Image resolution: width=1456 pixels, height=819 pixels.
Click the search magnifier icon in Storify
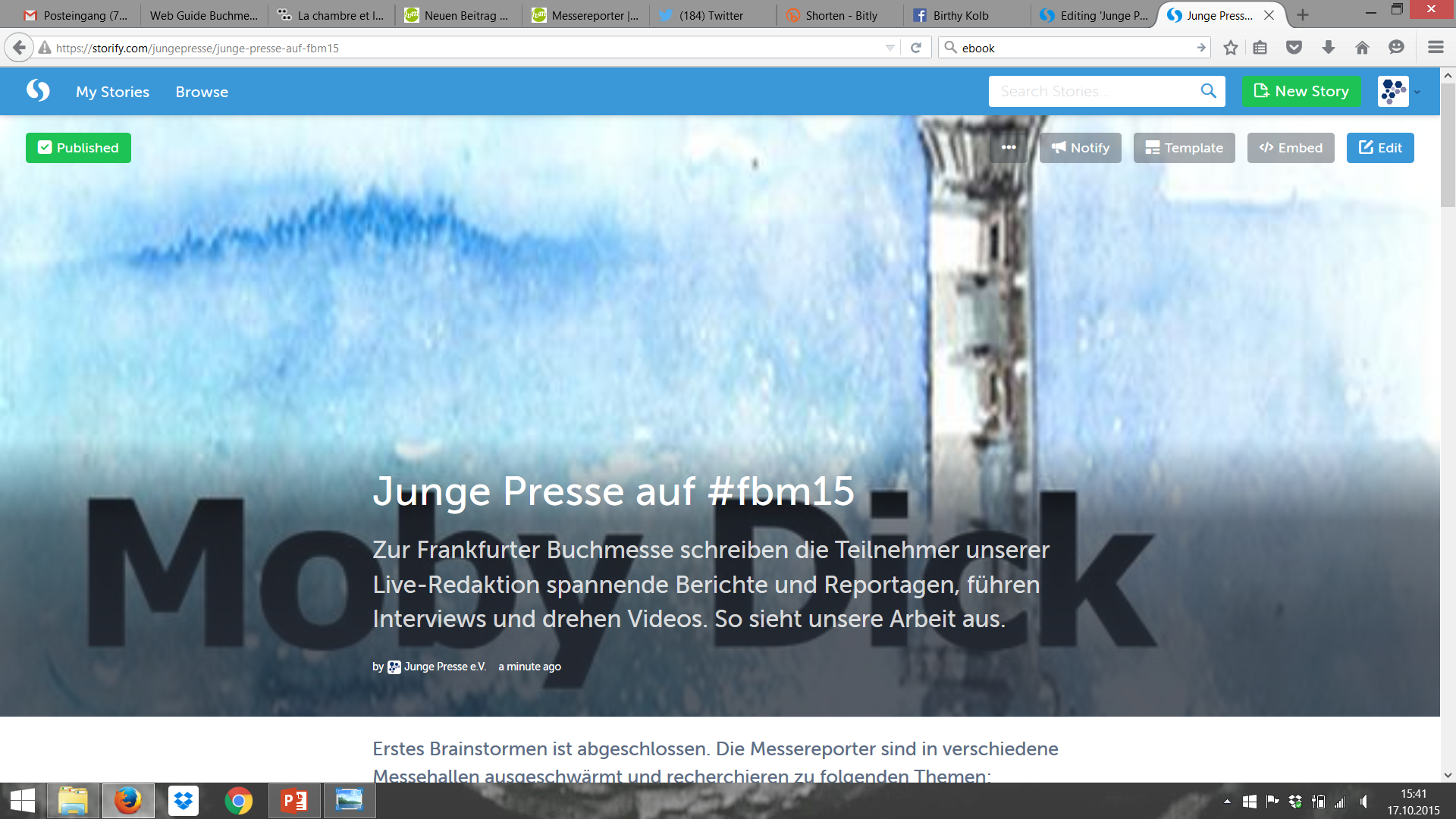[x=1208, y=91]
